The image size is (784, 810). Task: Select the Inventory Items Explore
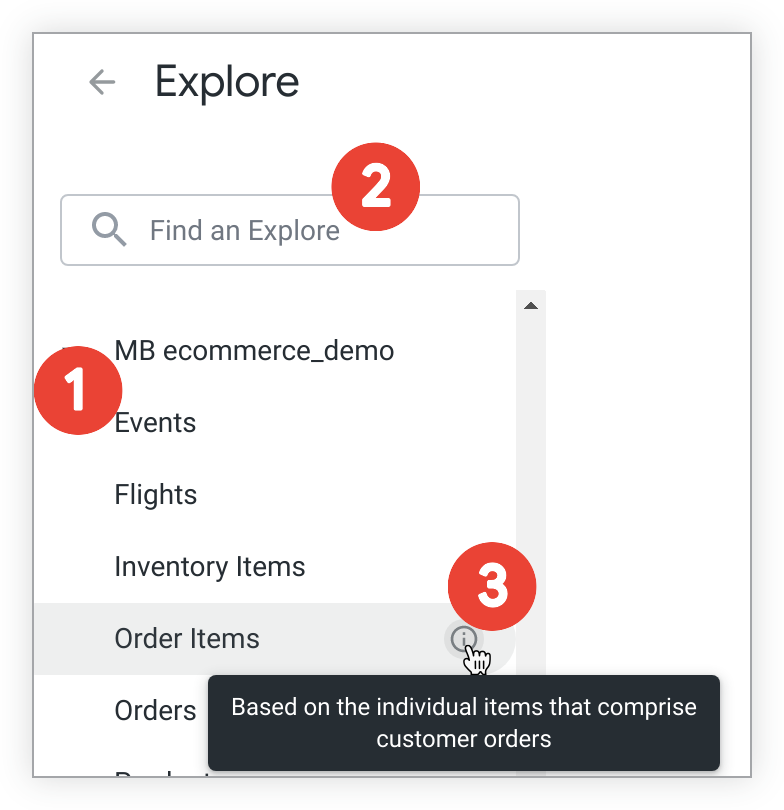click(209, 567)
